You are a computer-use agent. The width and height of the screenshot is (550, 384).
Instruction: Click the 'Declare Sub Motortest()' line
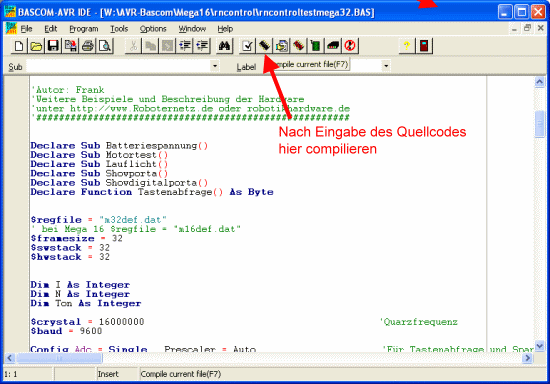pyautogui.click(x=99, y=155)
